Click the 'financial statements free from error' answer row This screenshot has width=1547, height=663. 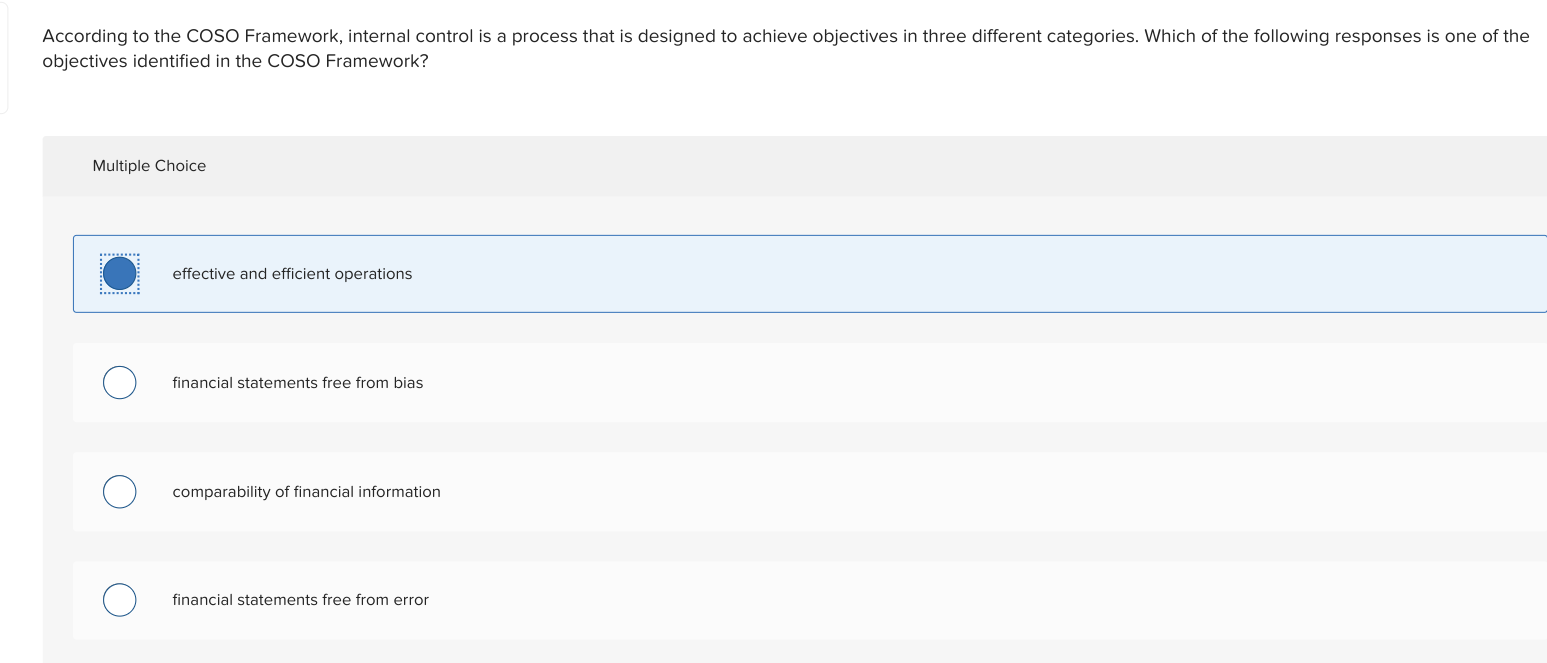[x=700, y=599]
